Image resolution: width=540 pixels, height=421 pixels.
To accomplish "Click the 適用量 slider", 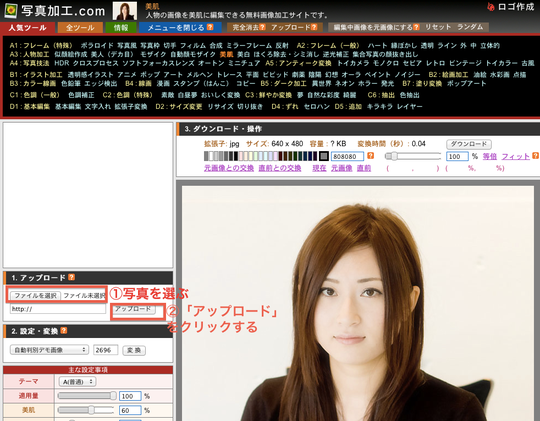I will (x=87, y=396).
